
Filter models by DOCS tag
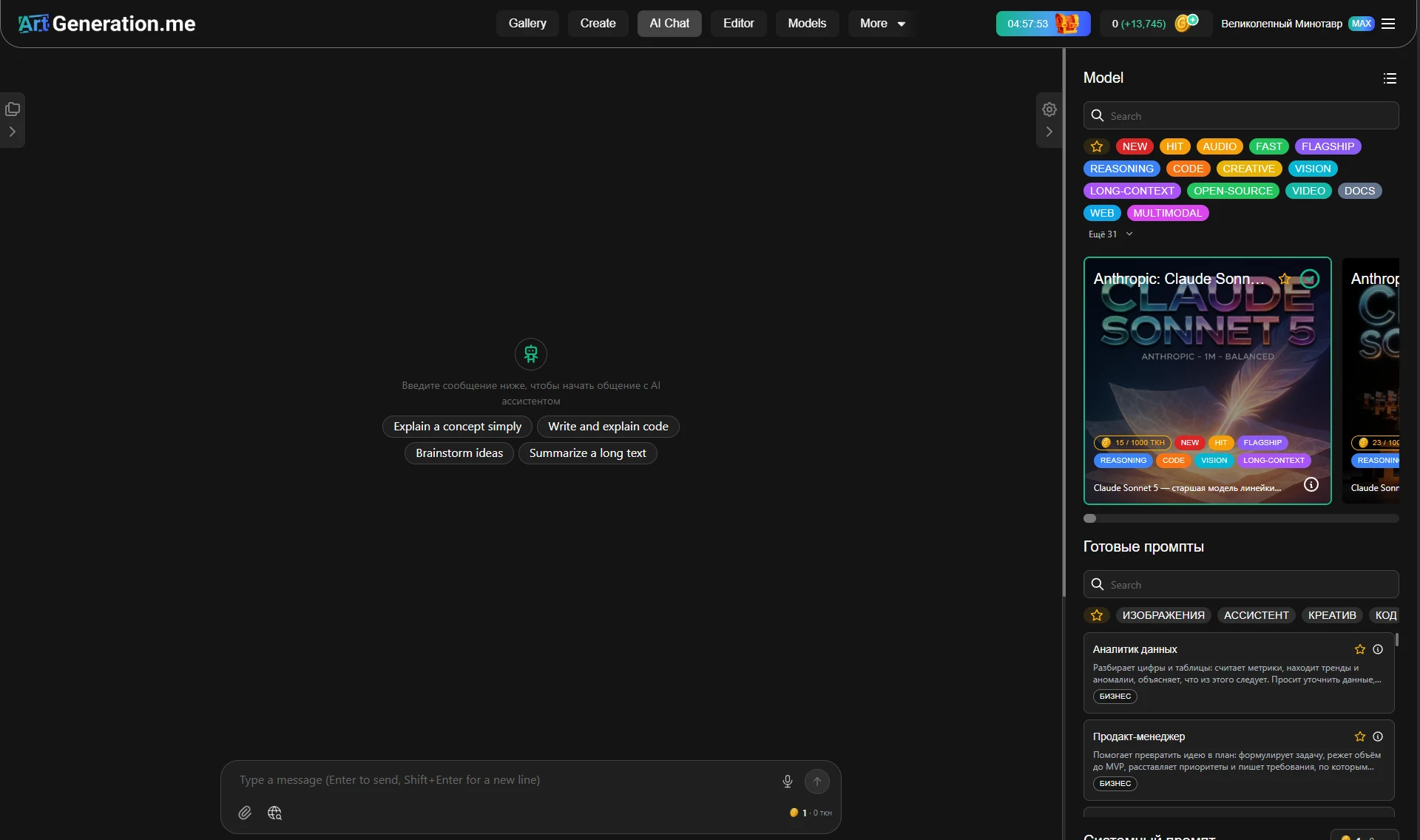tap(1359, 191)
